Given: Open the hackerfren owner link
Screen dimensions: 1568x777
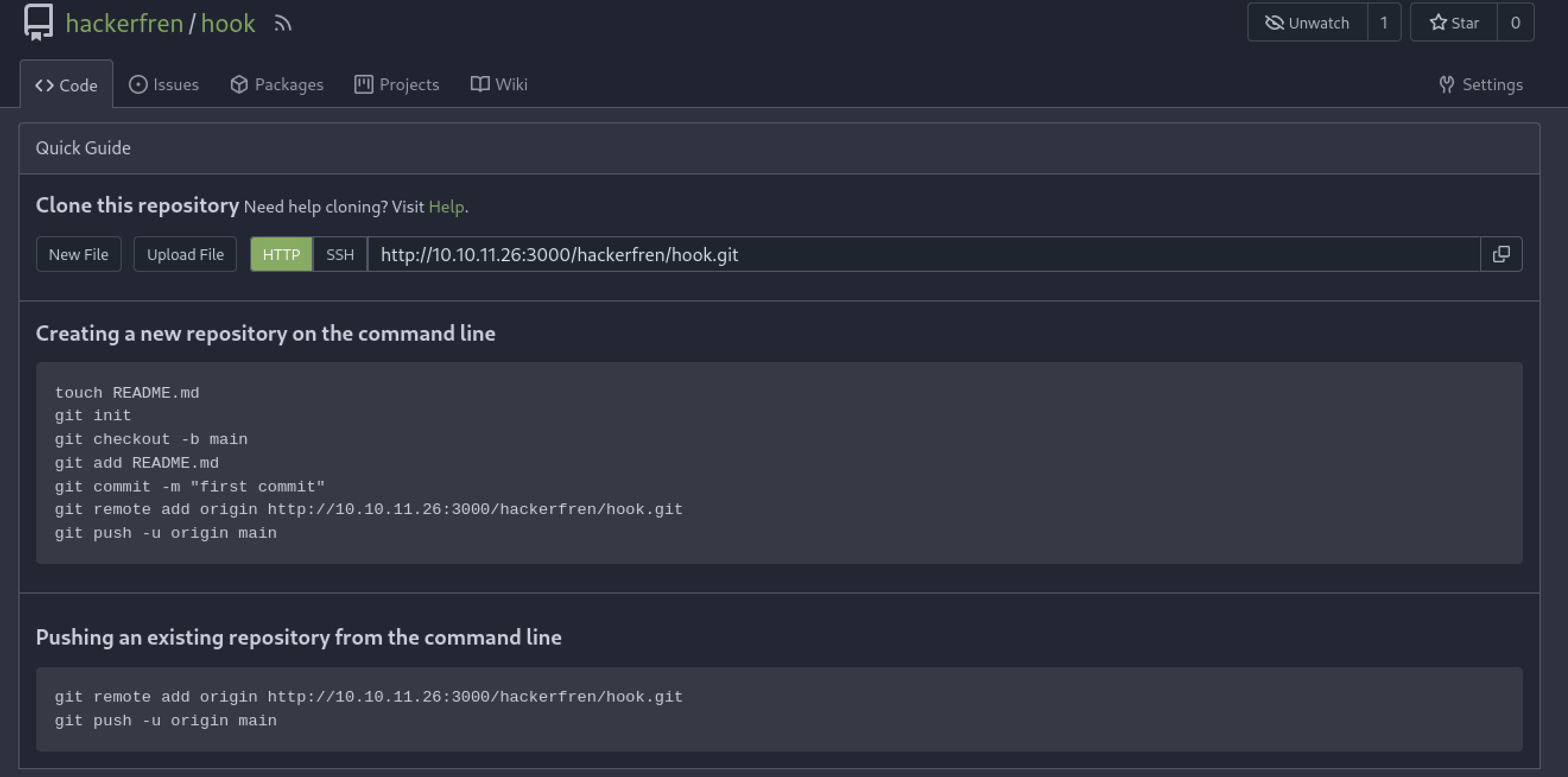Looking at the screenshot, I should coord(124,23).
